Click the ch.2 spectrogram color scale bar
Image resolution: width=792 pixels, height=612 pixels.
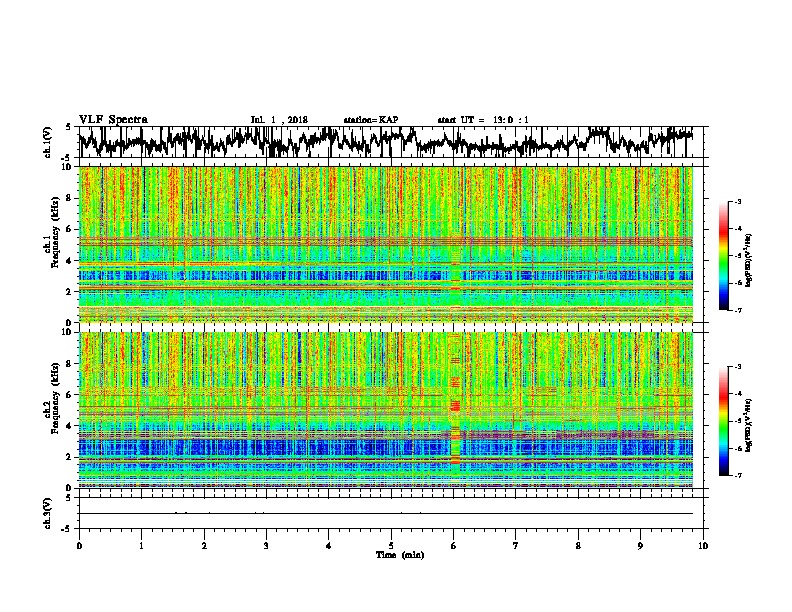coord(723,421)
